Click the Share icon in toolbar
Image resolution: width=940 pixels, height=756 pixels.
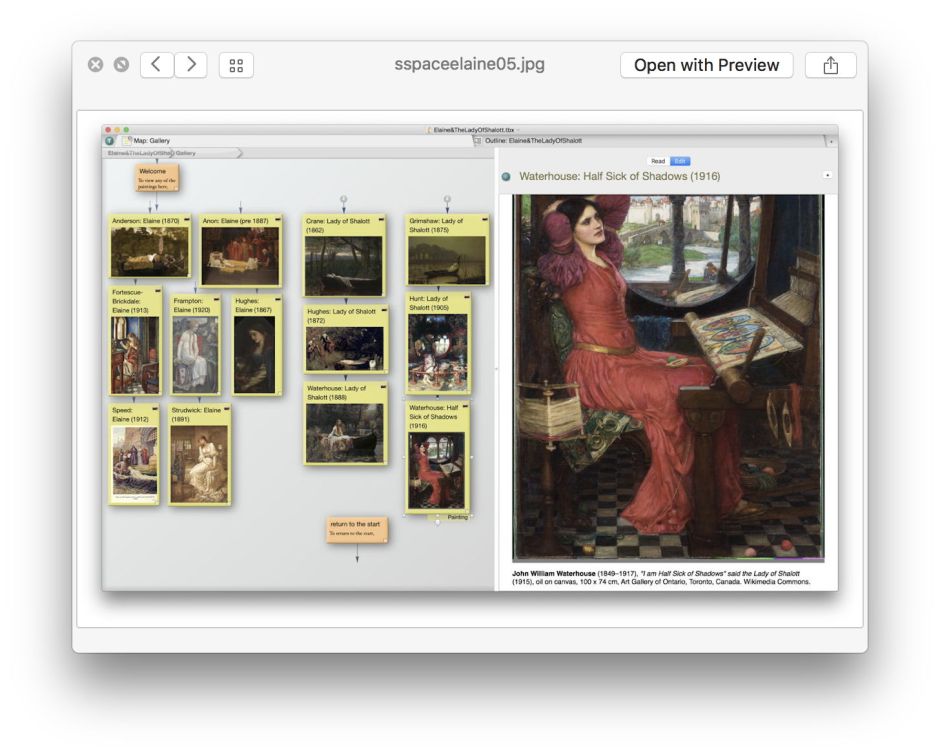click(830, 65)
